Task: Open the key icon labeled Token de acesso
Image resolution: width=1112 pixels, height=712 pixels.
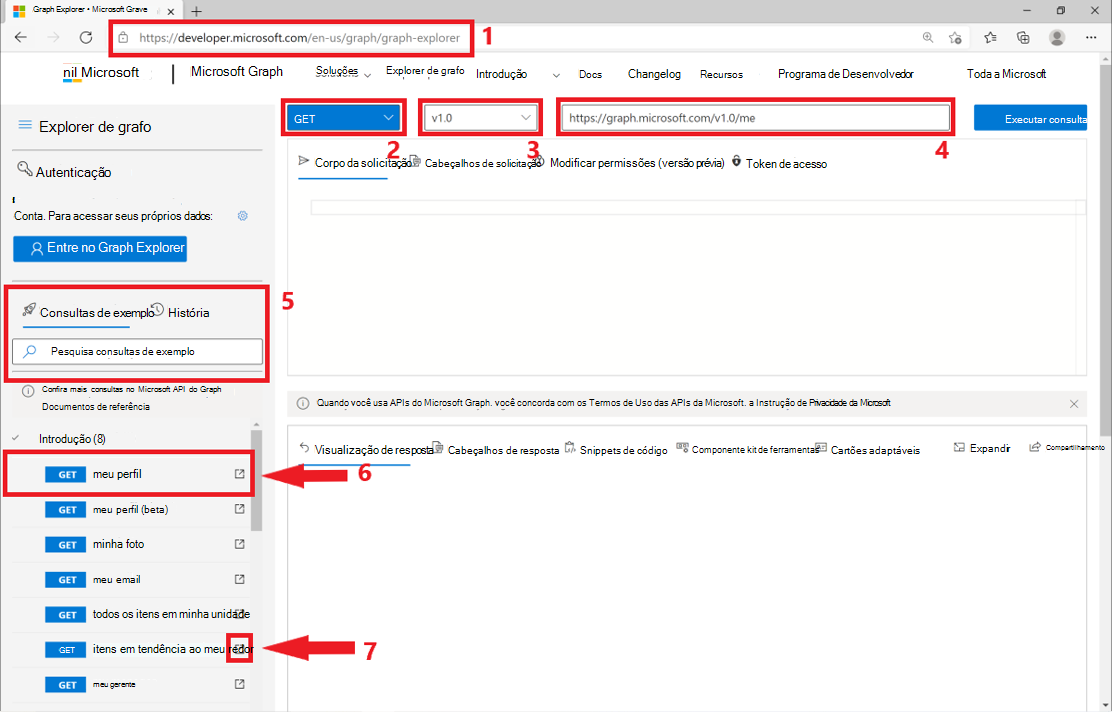Action: 736,163
